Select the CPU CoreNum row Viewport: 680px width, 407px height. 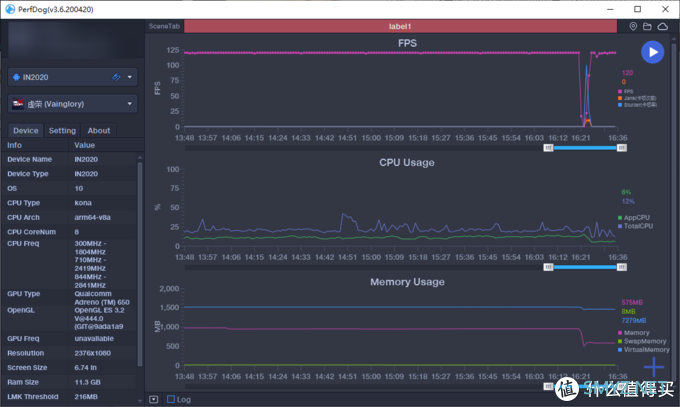pyautogui.click(x=69, y=232)
